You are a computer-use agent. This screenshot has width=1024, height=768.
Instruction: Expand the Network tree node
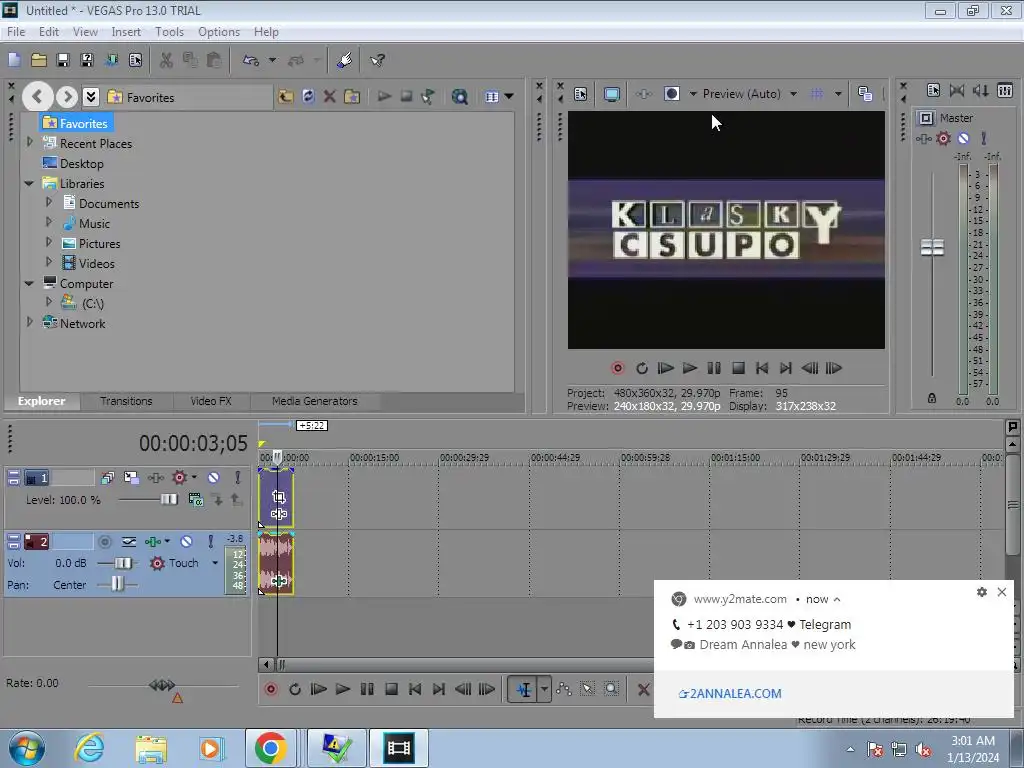tap(29, 322)
